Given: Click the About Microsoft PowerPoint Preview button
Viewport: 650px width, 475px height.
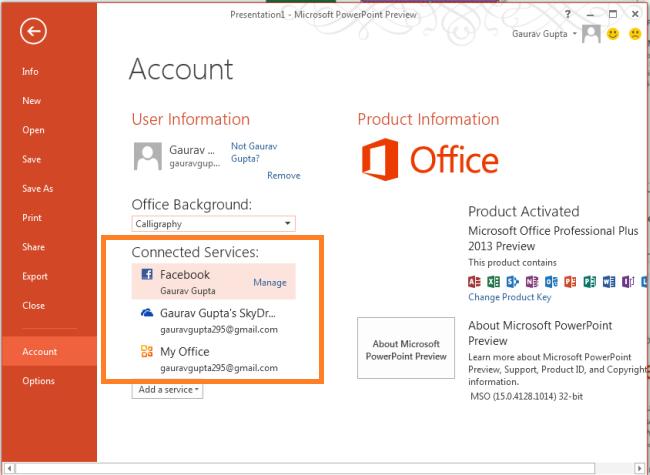Looking at the screenshot, I should 406,348.
